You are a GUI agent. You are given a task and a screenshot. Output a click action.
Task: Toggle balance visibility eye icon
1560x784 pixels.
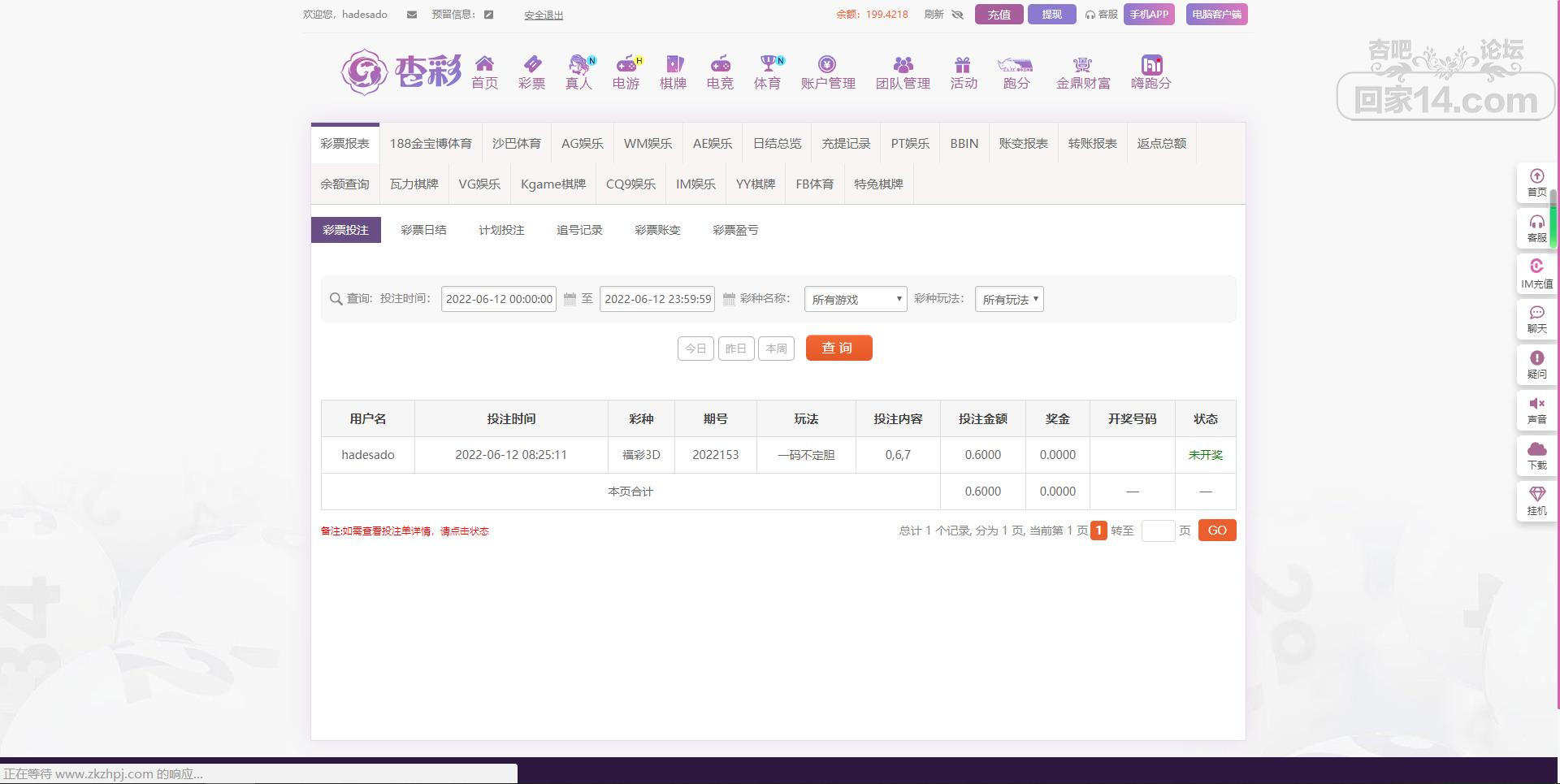pyautogui.click(x=957, y=15)
